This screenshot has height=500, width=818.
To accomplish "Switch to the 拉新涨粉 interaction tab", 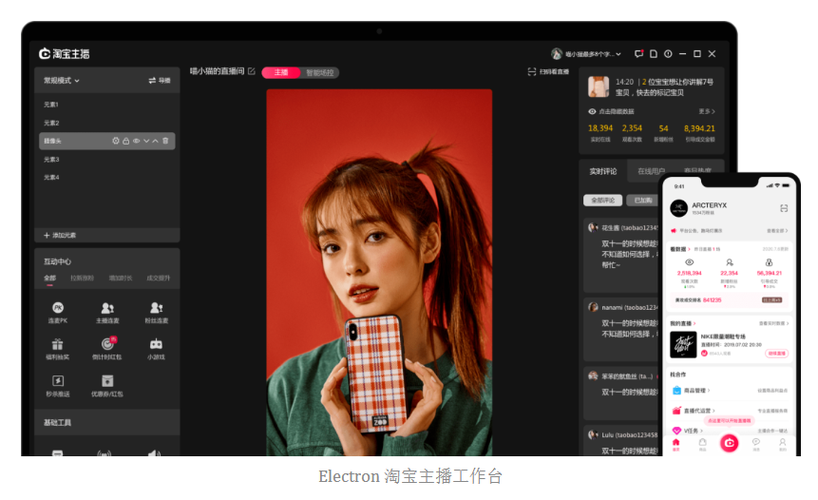I will 82,278.
